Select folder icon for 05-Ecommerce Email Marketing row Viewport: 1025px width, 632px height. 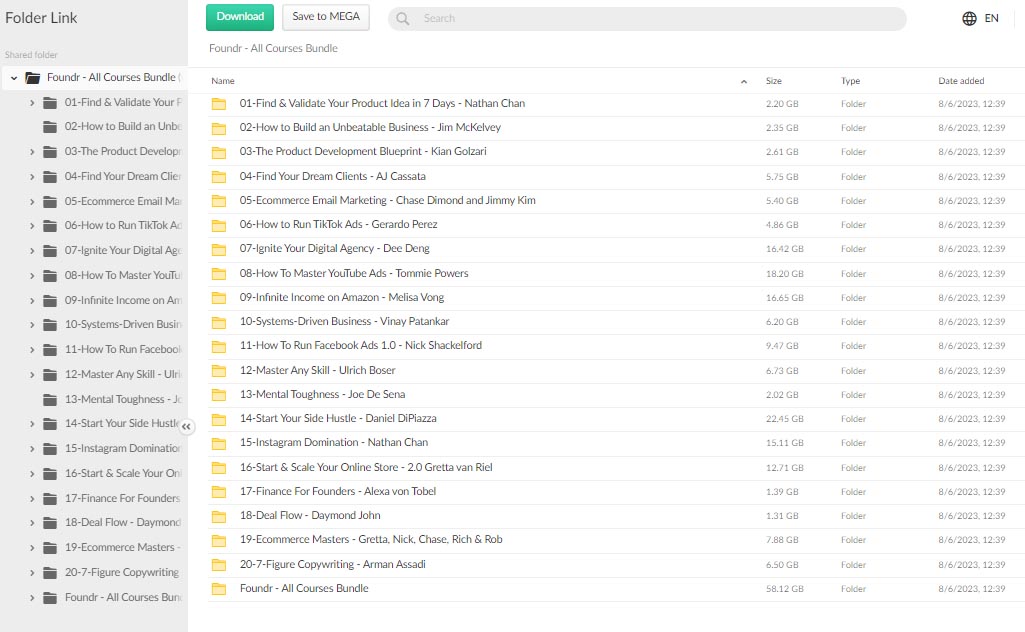pyautogui.click(x=219, y=201)
